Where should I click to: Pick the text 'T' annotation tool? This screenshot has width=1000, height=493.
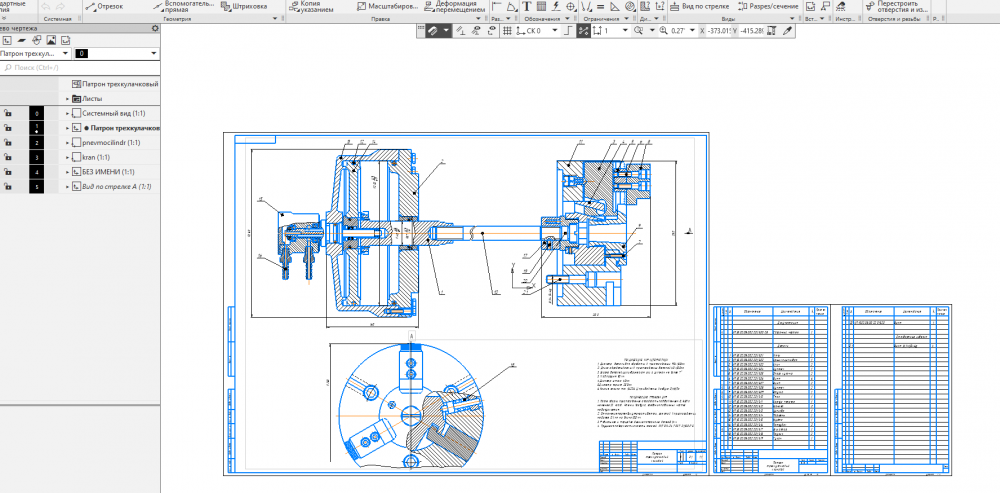[527, 6]
